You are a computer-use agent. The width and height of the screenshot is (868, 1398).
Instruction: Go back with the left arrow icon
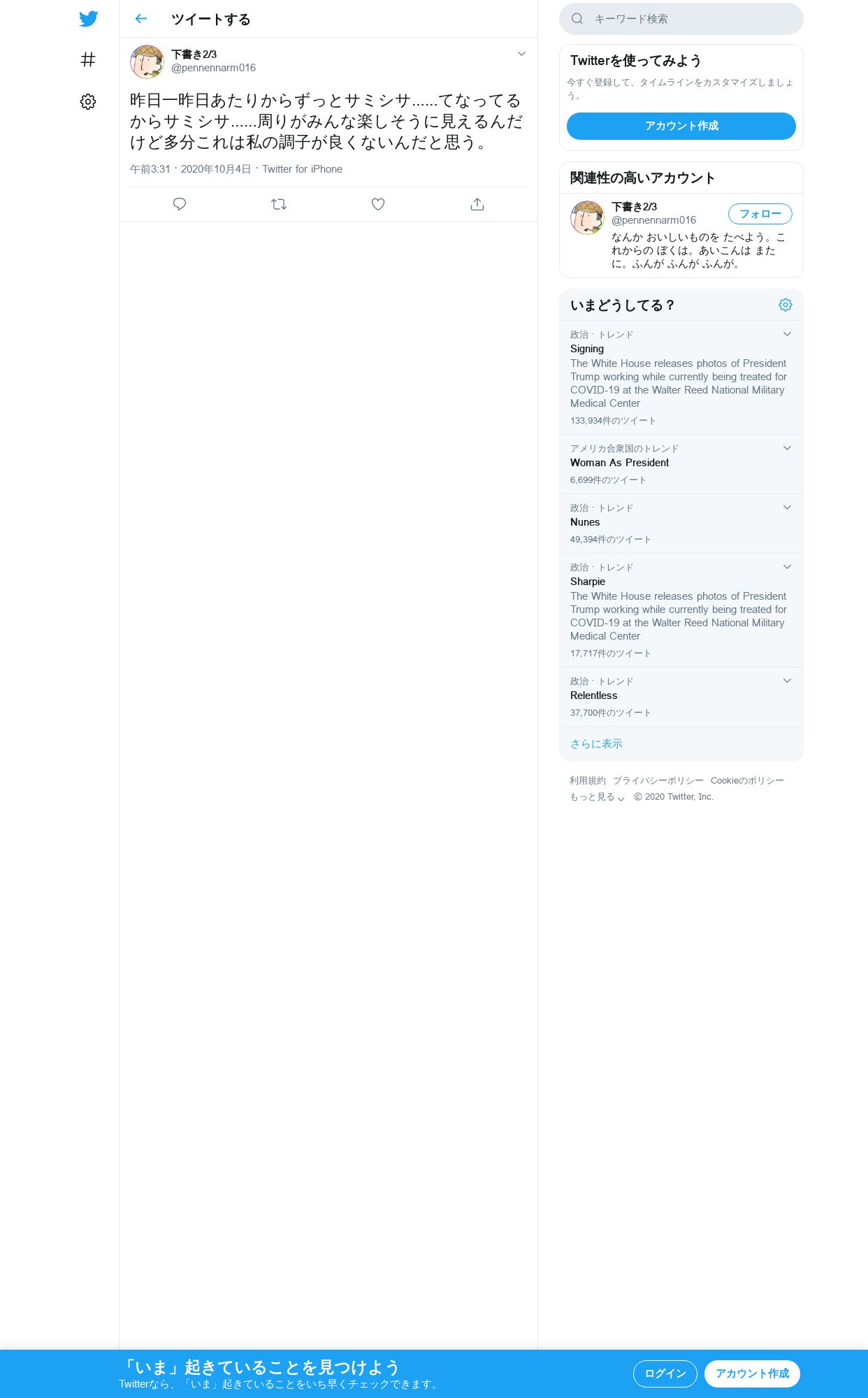(x=141, y=19)
